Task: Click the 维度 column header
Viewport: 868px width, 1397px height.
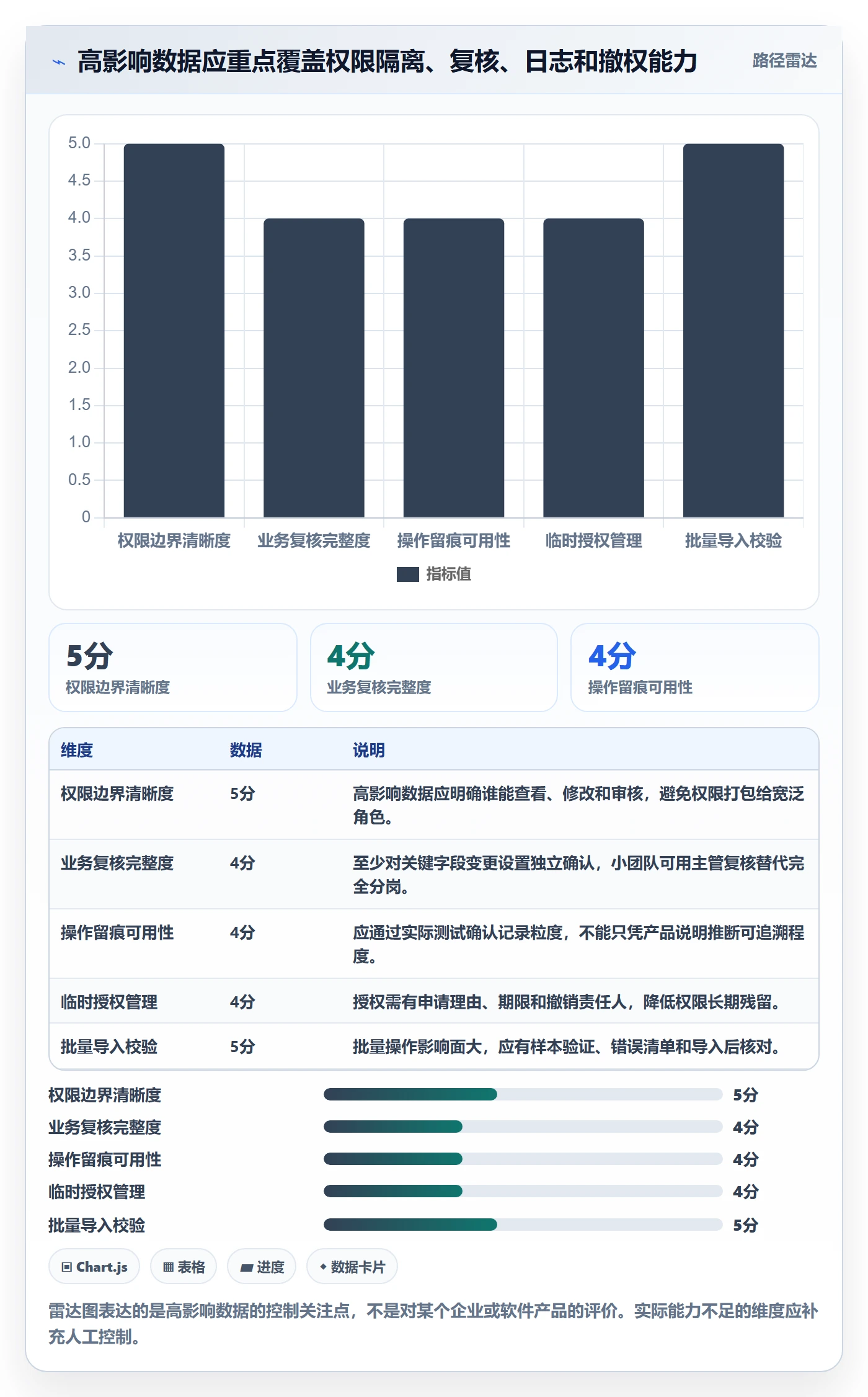Action: [77, 750]
